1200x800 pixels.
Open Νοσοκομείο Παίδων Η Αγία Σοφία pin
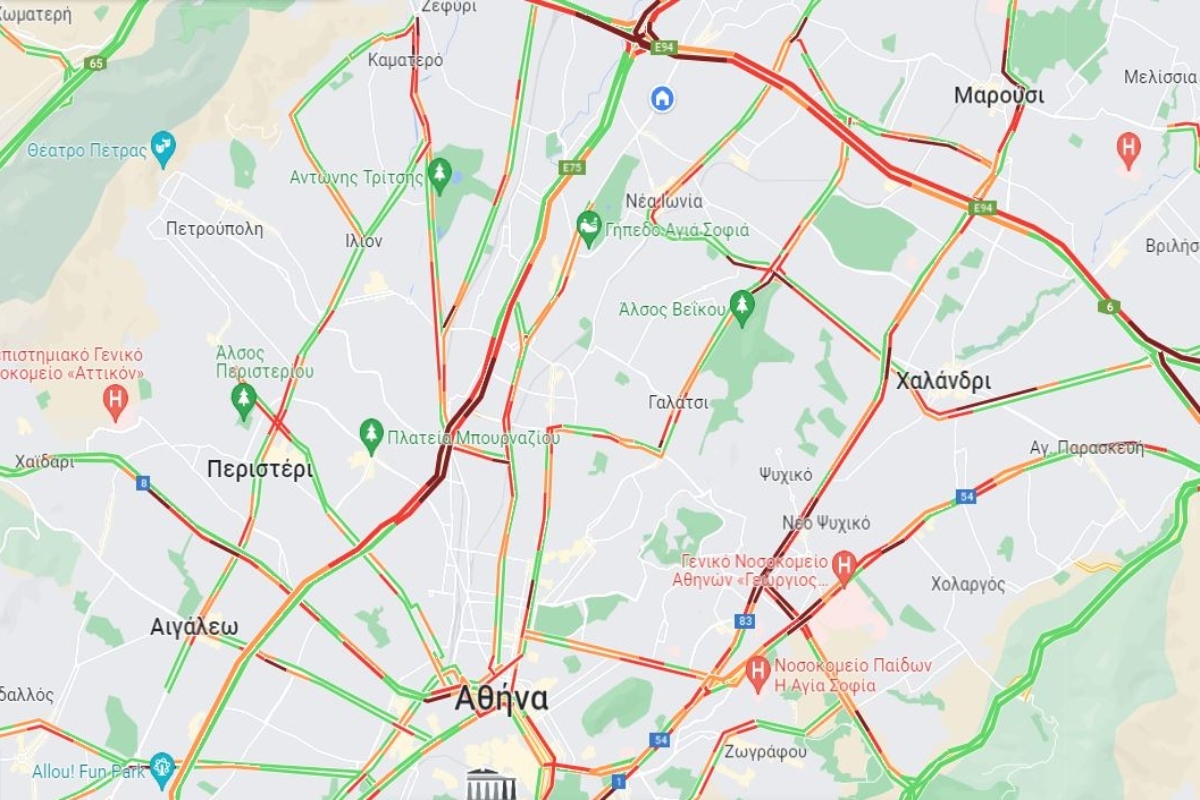click(x=759, y=672)
